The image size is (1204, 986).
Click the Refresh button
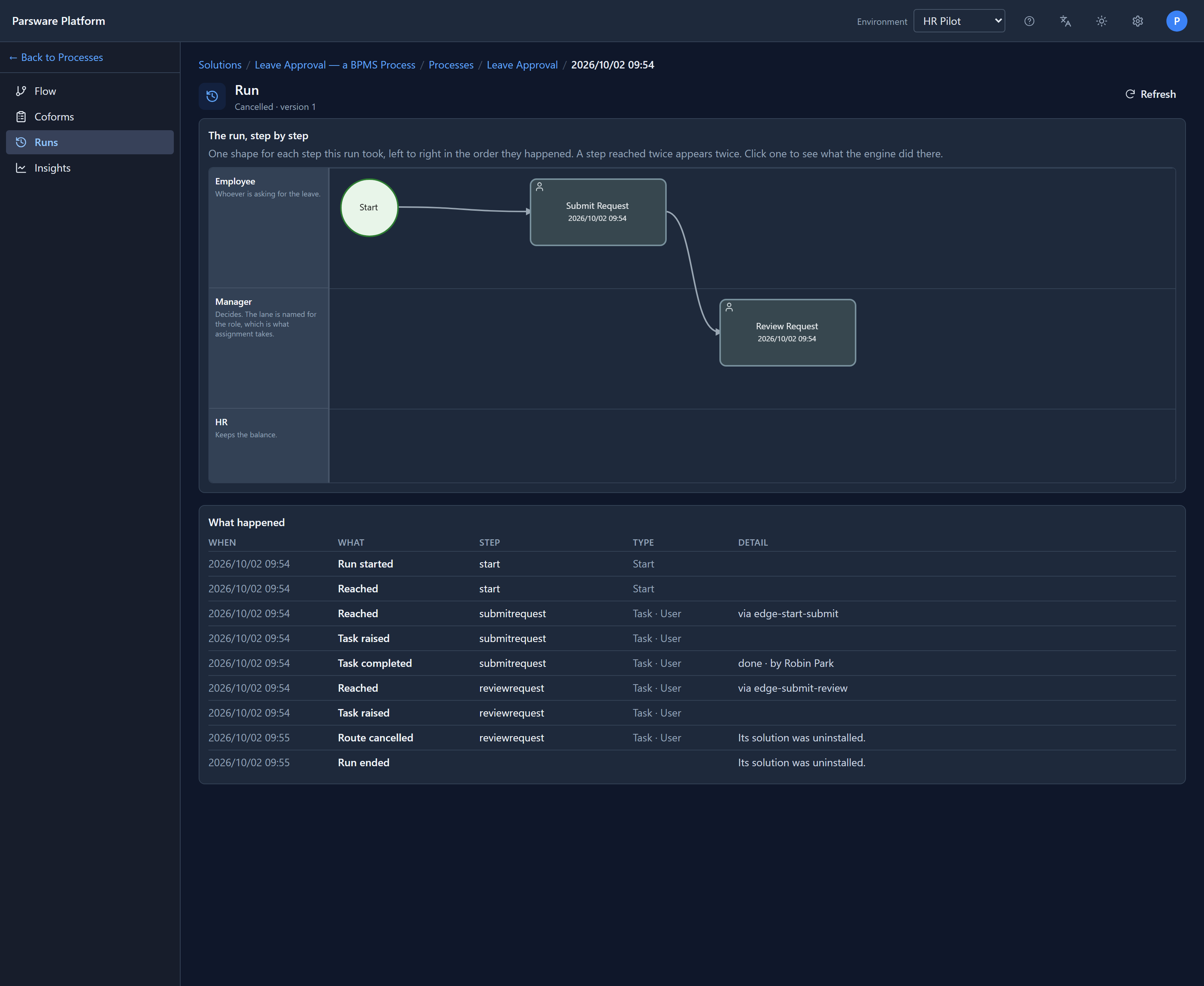pos(1150,94)
